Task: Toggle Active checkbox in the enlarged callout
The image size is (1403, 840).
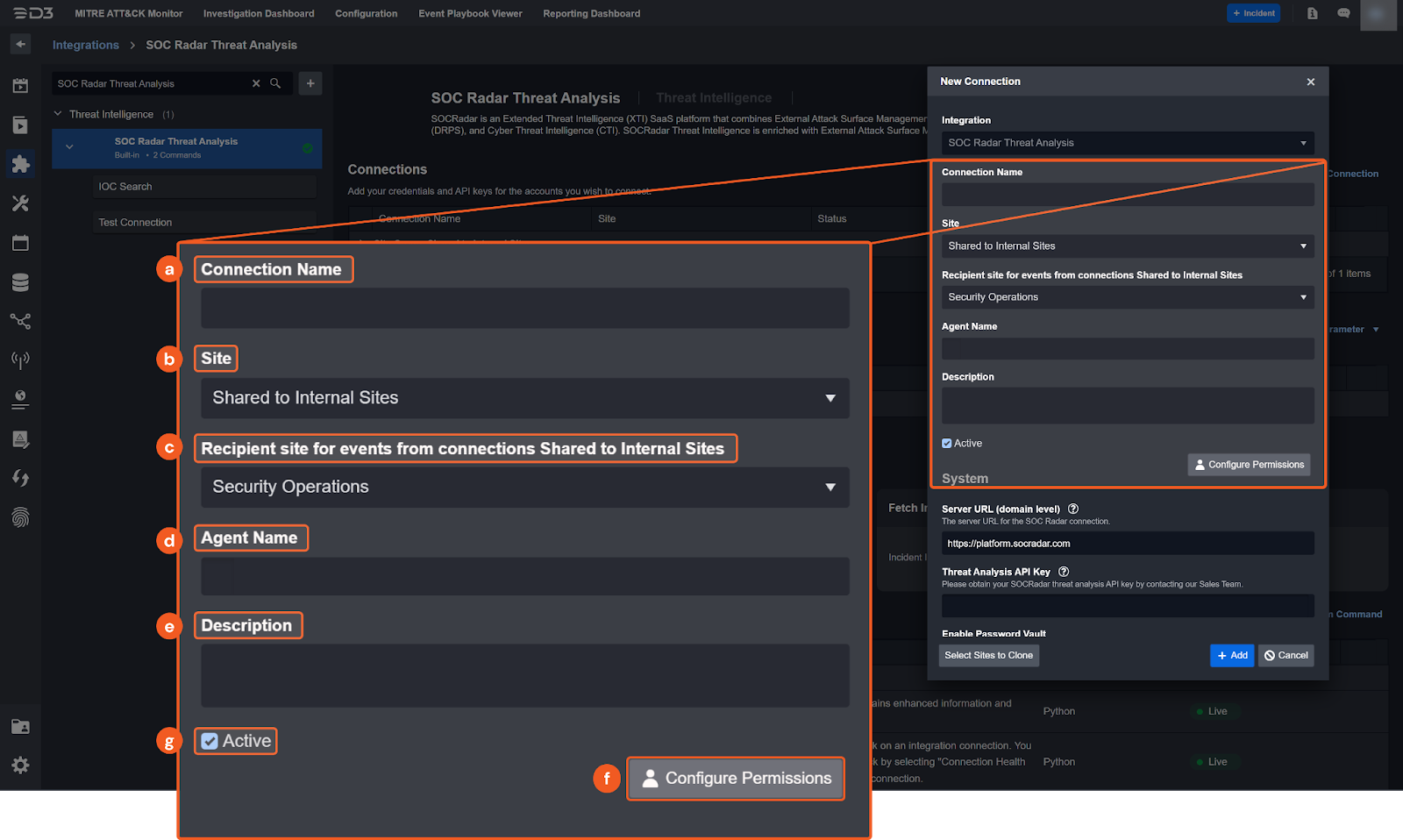Action: [x=210, y=741]
